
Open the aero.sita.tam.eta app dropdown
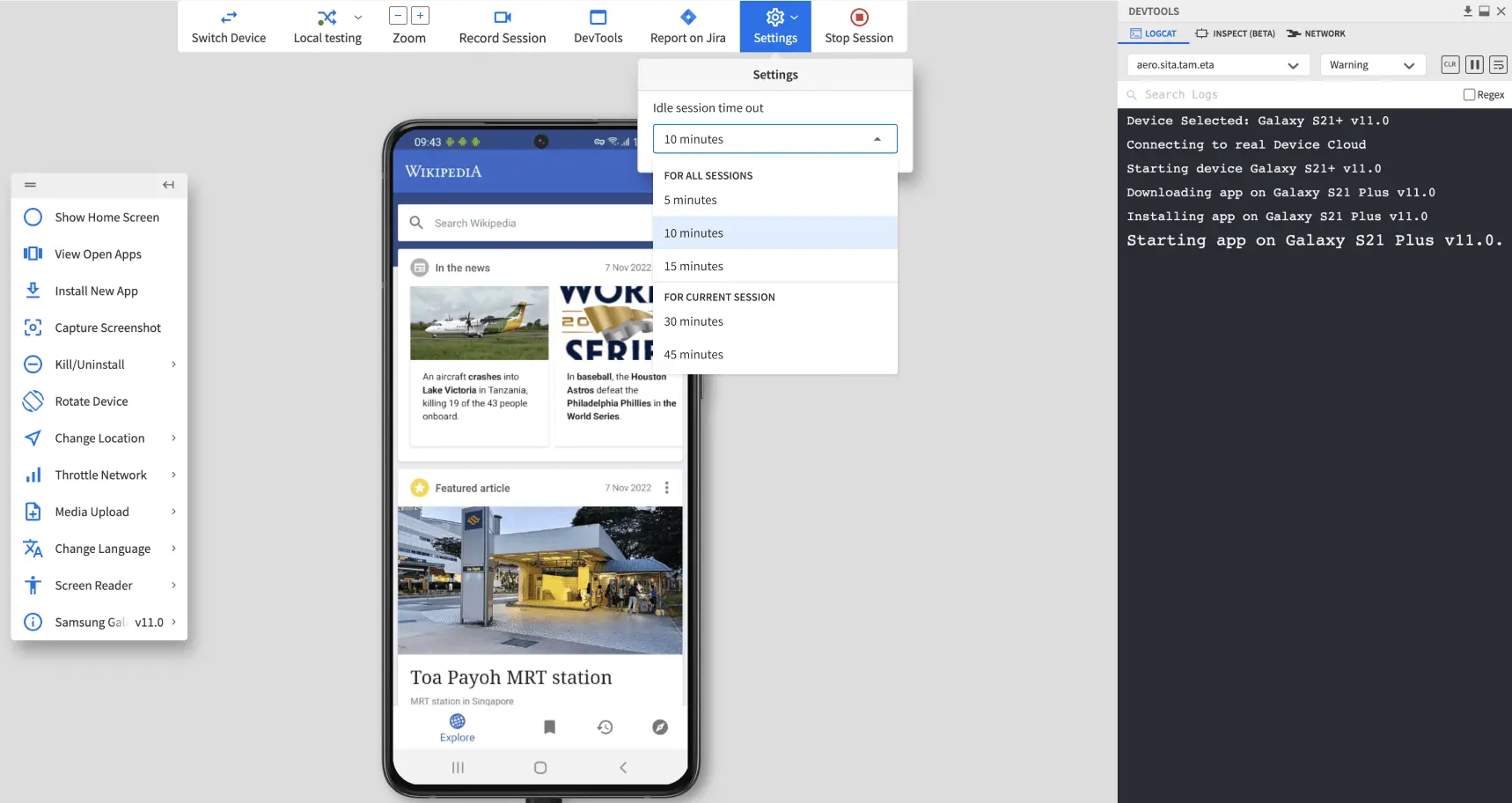[1217, 65]
